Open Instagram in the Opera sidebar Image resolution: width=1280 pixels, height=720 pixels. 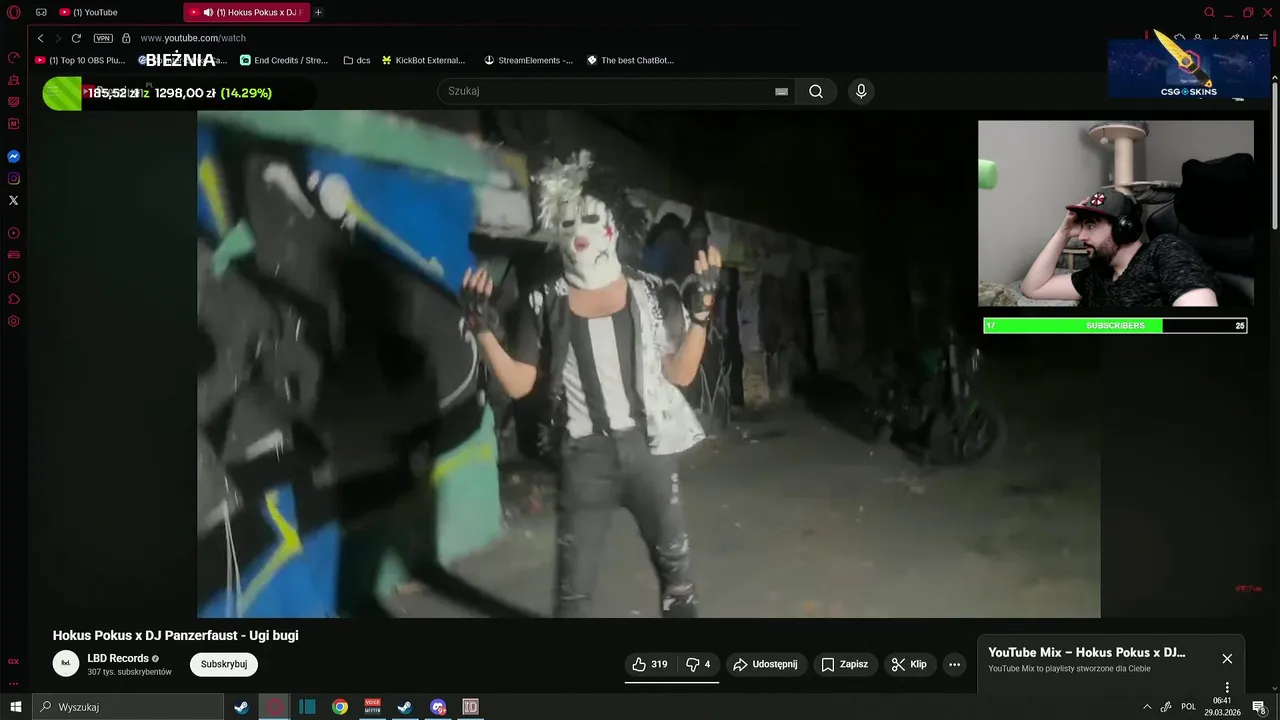[x=14, y=179]
